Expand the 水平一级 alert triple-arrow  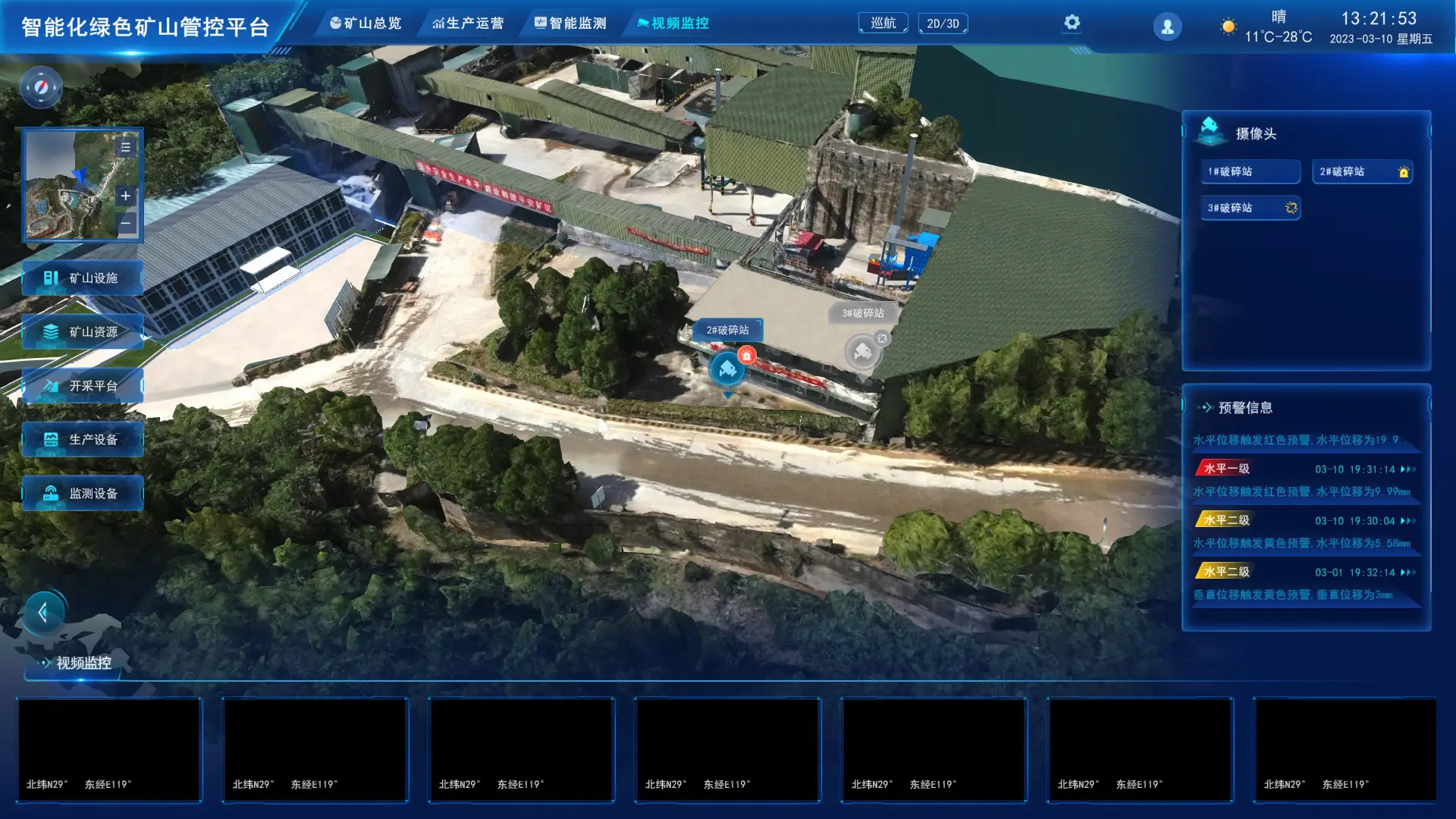[x=1408, y=469]
